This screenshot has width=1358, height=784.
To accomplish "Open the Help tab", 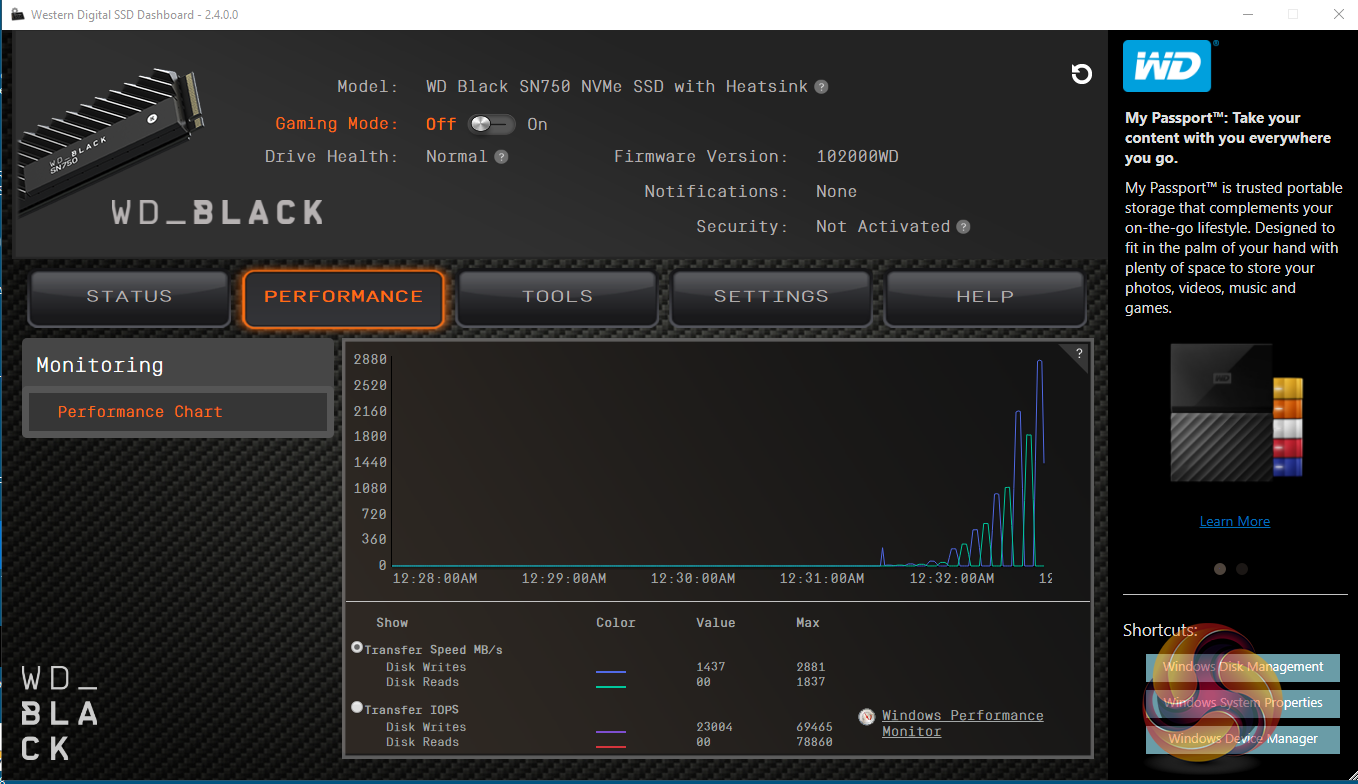I will point(985,297).
